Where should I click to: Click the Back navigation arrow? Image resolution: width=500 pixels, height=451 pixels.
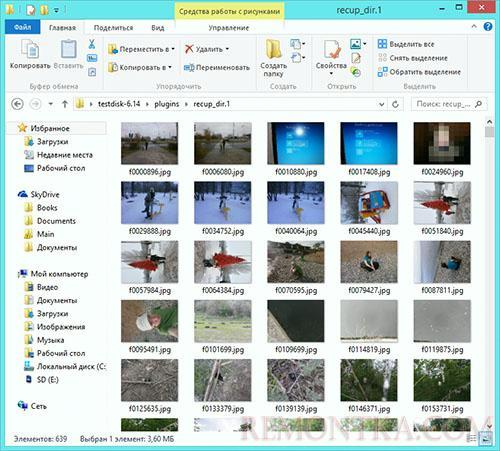[17, 104]
